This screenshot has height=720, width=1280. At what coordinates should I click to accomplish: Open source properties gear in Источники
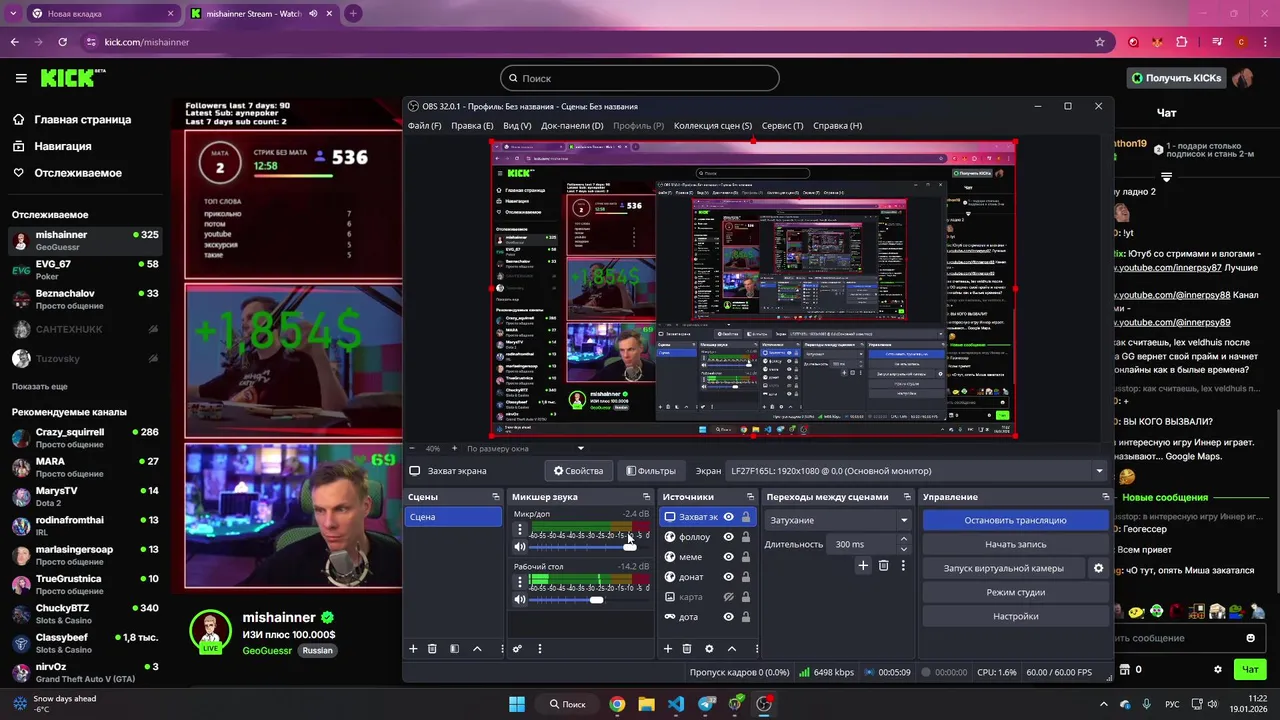[709, 649]
